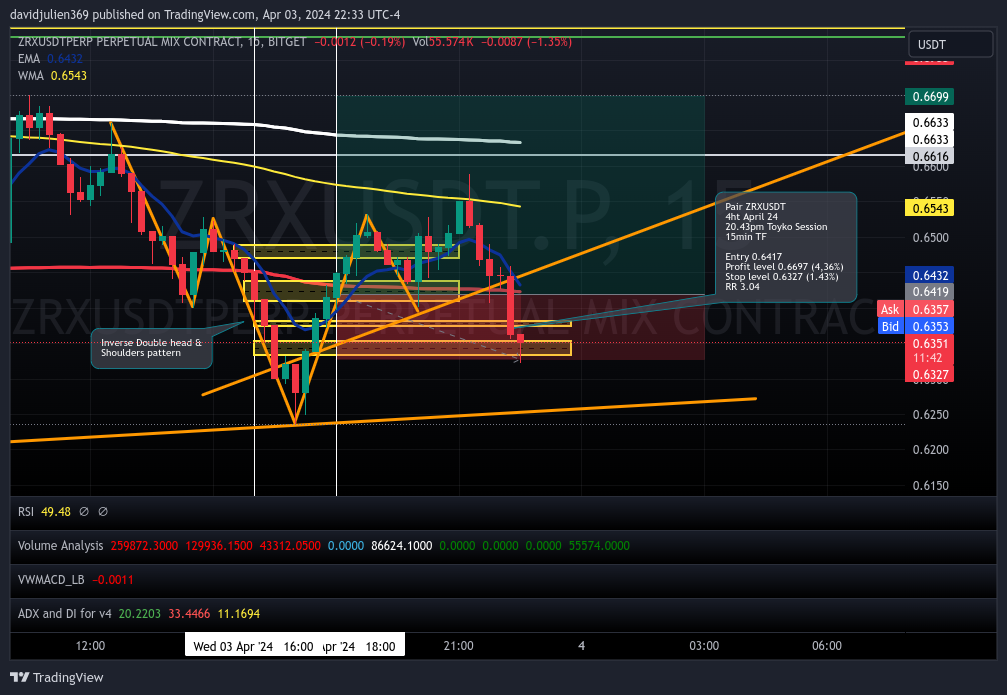Click the last ∅ symbol in RSI row

pos(103,512)
